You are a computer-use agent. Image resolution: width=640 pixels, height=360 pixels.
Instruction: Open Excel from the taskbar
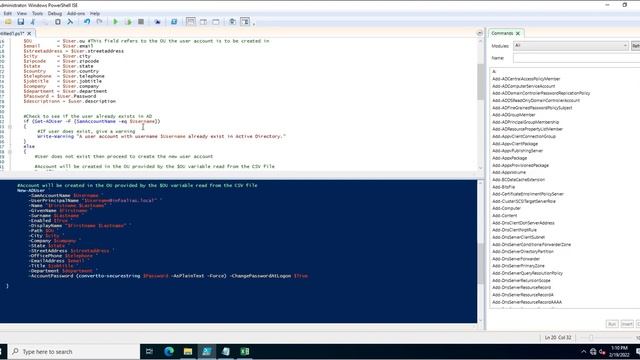pyautogui.click(x=245, y=351)
